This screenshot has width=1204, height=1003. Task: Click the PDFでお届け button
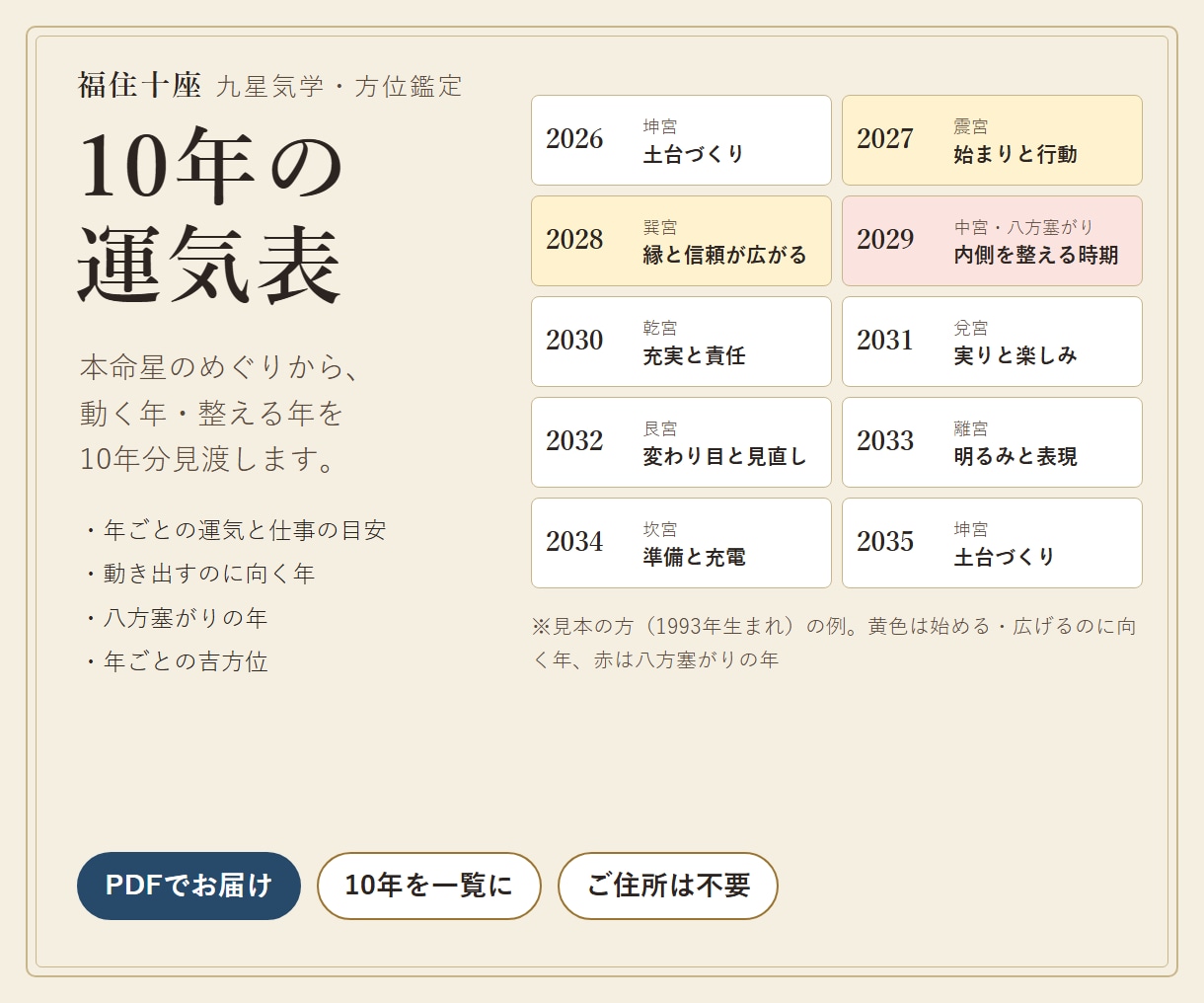click(188, 886)
